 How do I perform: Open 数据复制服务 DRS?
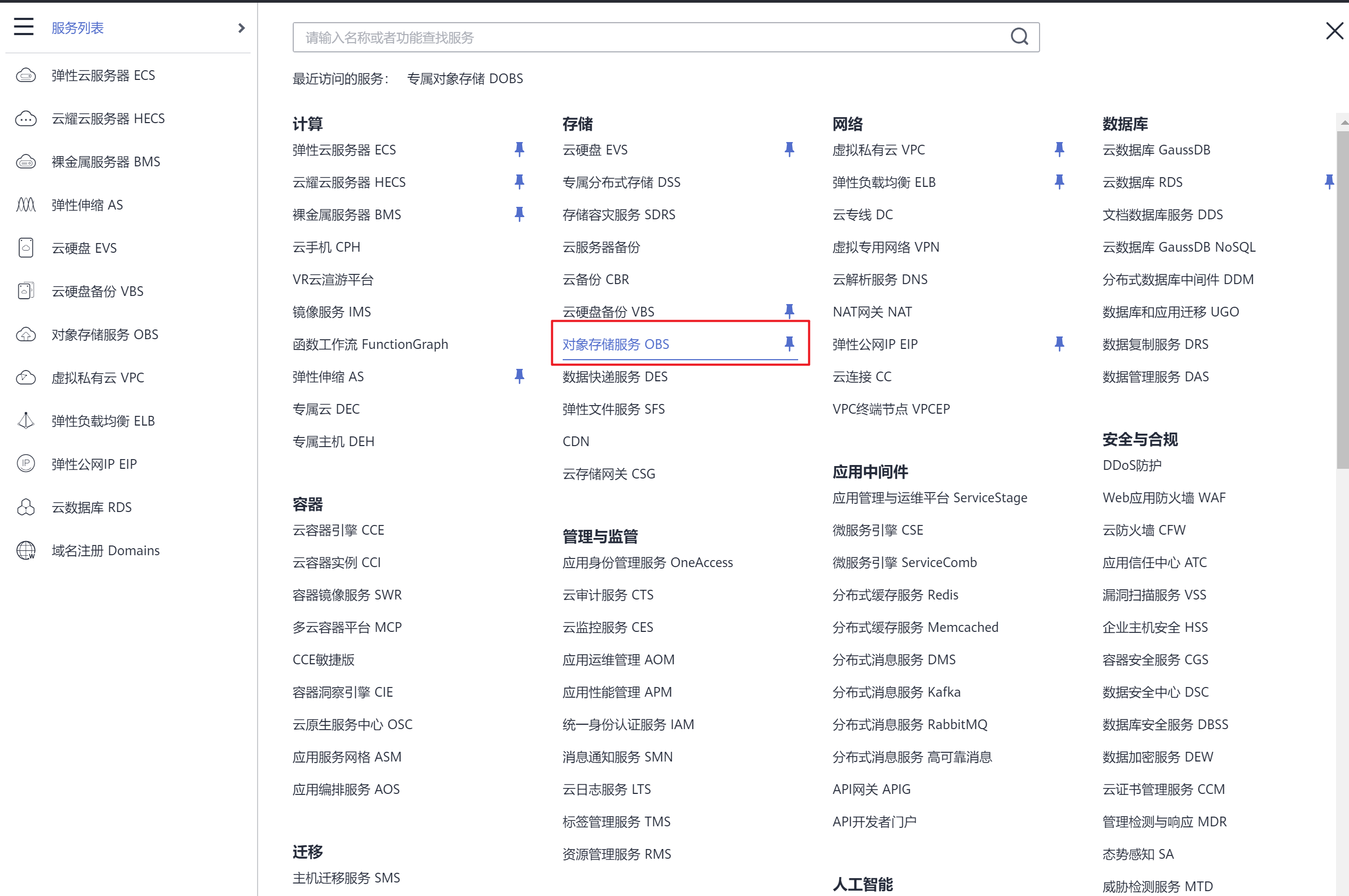pyautogui.click(x=1155, y=345)
